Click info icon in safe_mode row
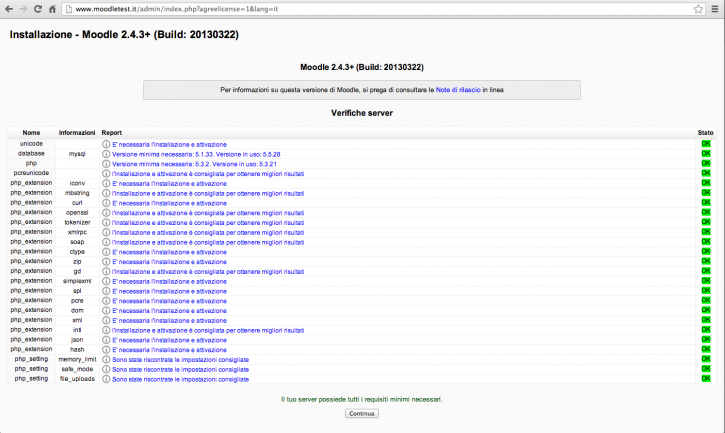The height and width of the screenshot is (433, 725). click(x=106, y=369)
